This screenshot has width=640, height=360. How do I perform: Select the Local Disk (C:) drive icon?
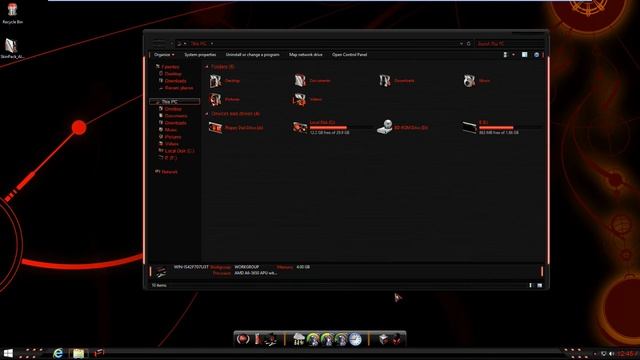click(x=300, y=128)
